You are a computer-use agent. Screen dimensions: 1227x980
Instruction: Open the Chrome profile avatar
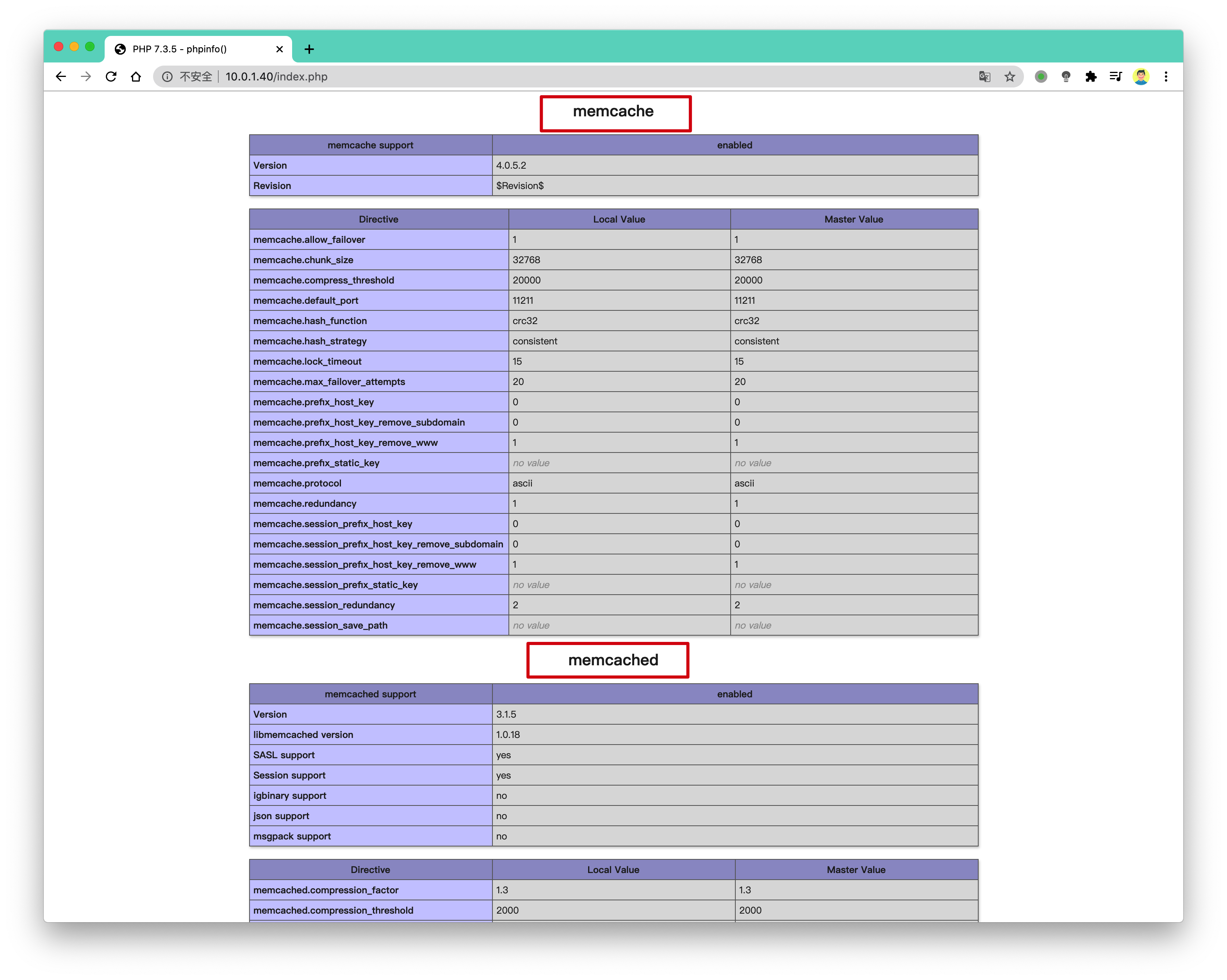1141,76
